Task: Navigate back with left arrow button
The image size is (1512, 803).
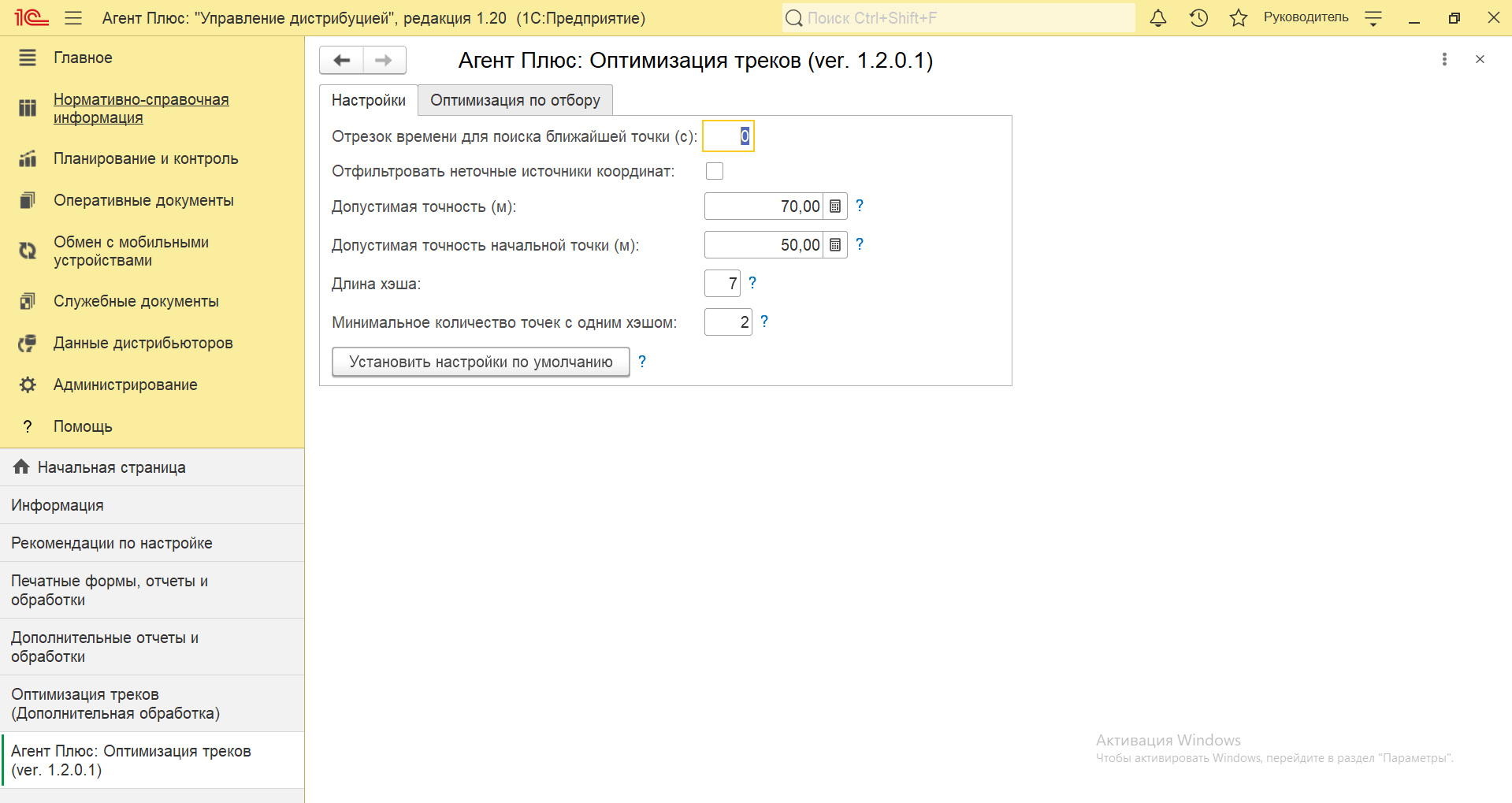Action: pyautogui.click(x=341, y=60)
